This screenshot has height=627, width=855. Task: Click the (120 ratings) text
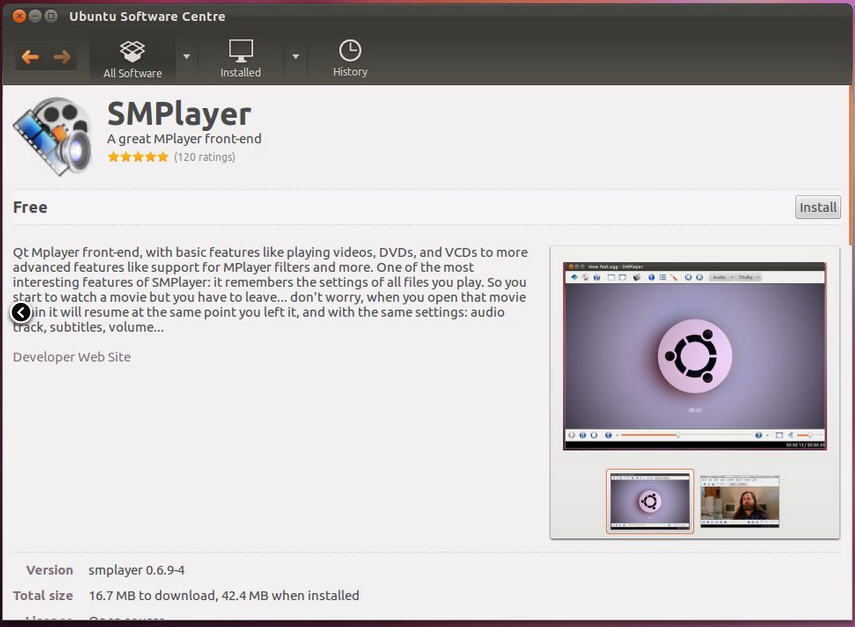coord(204,157)
